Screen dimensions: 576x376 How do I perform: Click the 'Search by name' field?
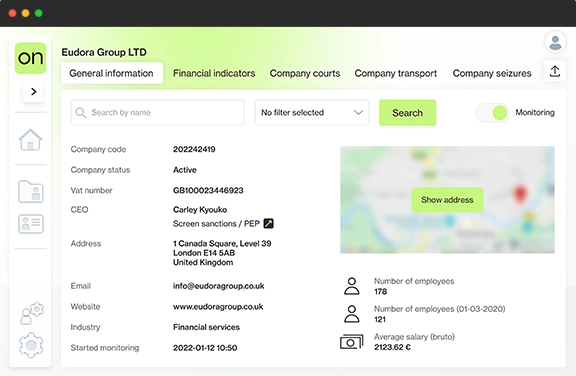(x=157, y=112)
